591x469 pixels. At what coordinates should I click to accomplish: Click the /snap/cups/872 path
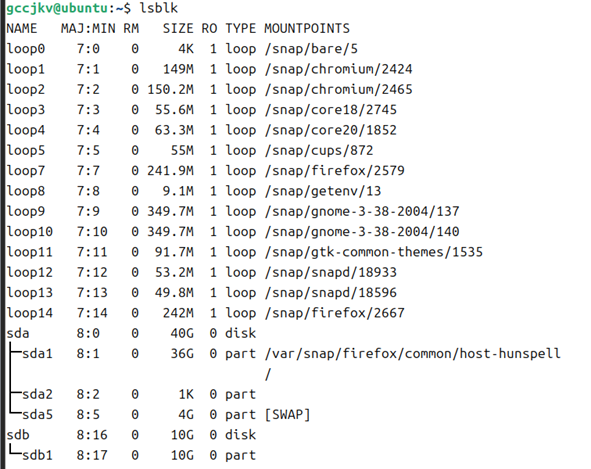click(319, 151)
